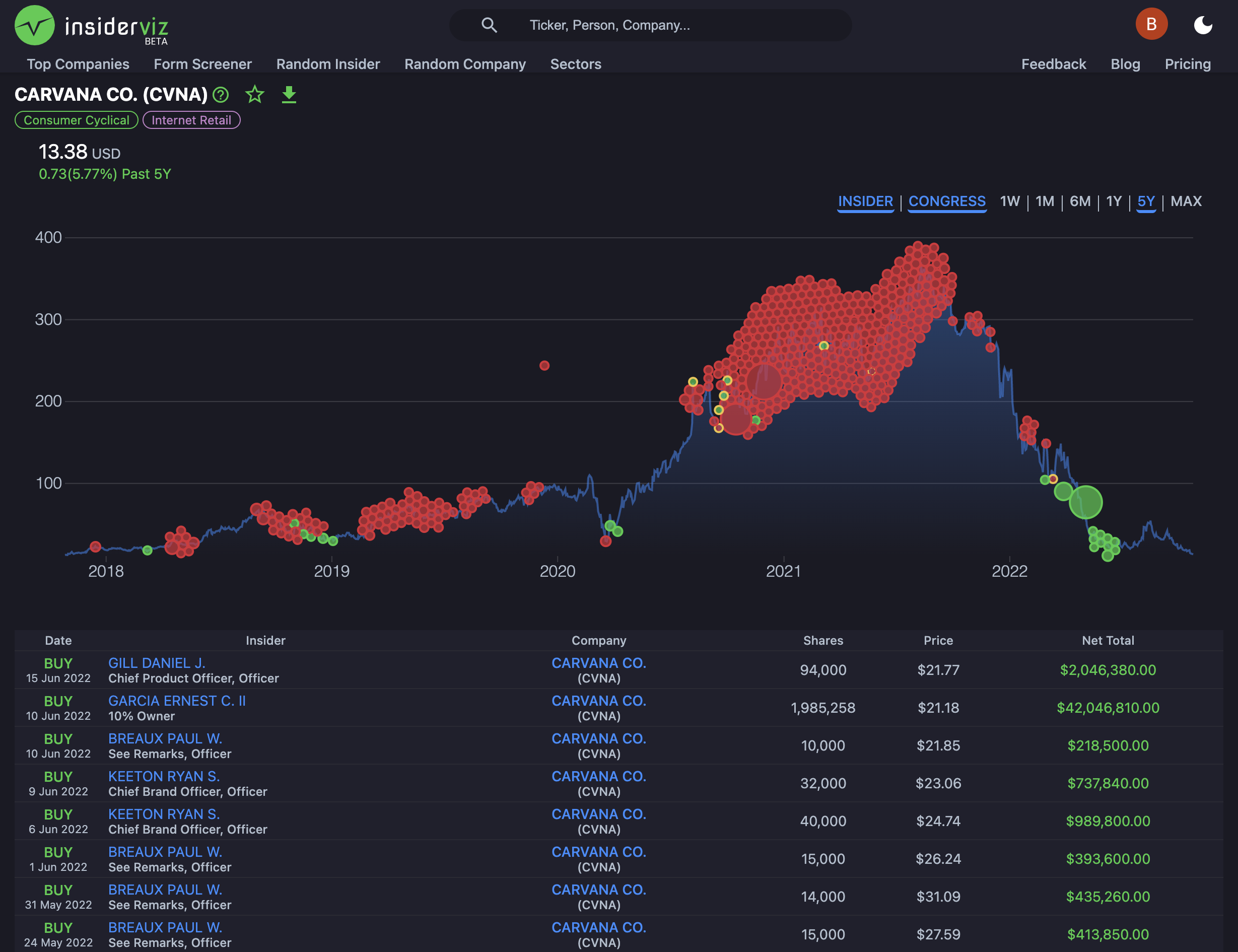Click the $737,840.00 net total value
Image resolution: width=1238 pixels, height=952 pixels.
(x=1108, y=783)
